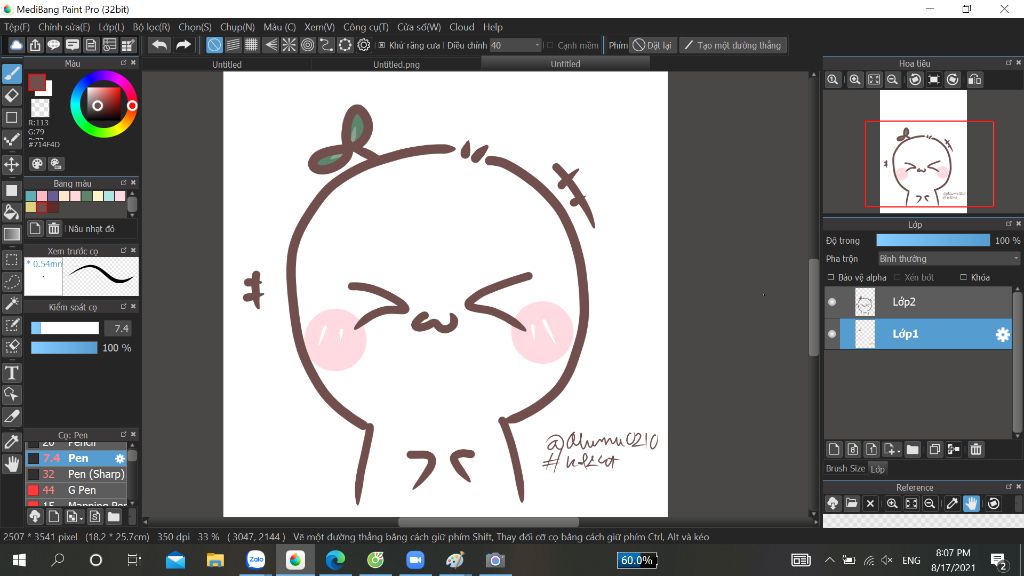Duplicate the current layer

pos(935,449)
